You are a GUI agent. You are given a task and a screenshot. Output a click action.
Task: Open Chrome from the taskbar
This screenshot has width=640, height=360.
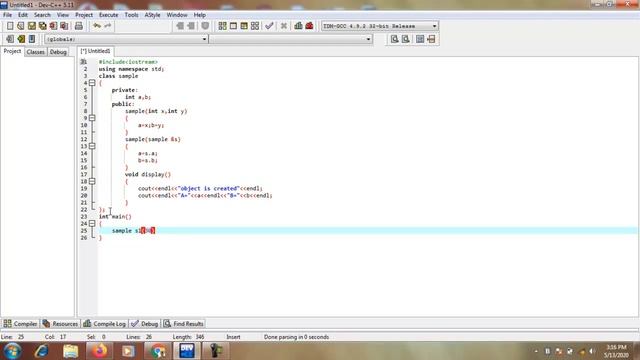coord(158,351)
